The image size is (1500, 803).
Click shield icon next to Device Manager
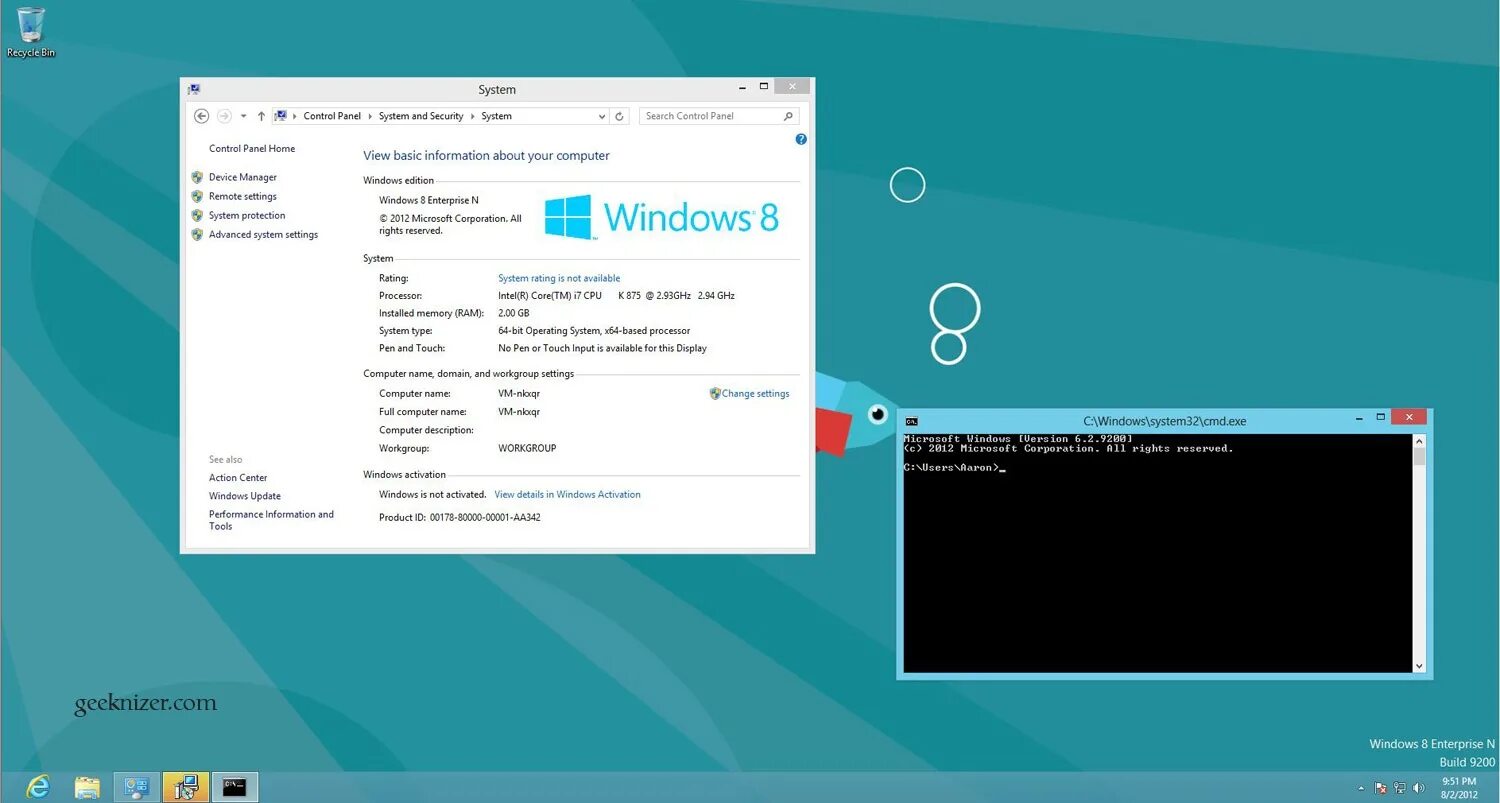tap(197, 177)
